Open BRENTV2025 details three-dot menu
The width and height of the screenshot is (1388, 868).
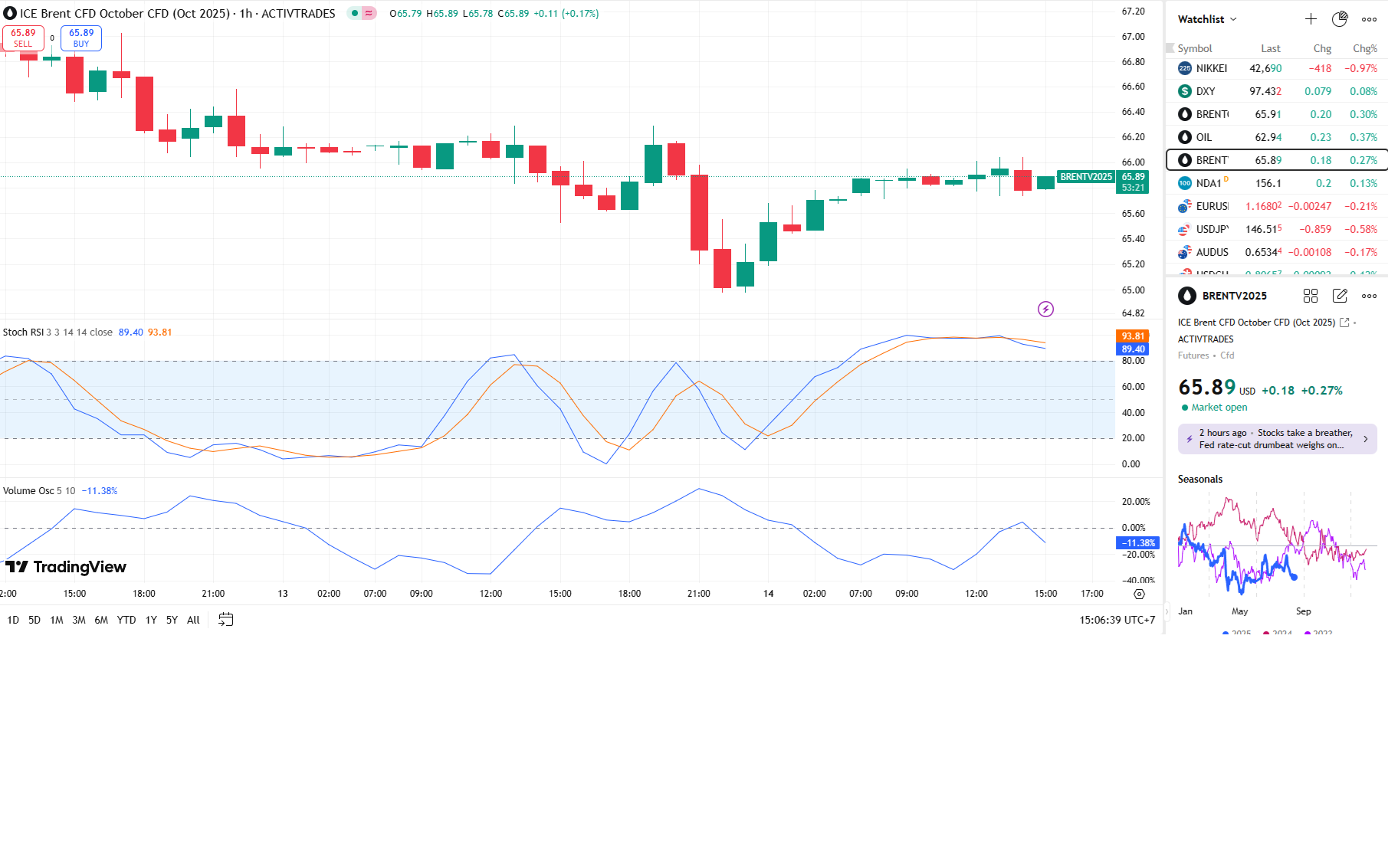point(1369,296)
